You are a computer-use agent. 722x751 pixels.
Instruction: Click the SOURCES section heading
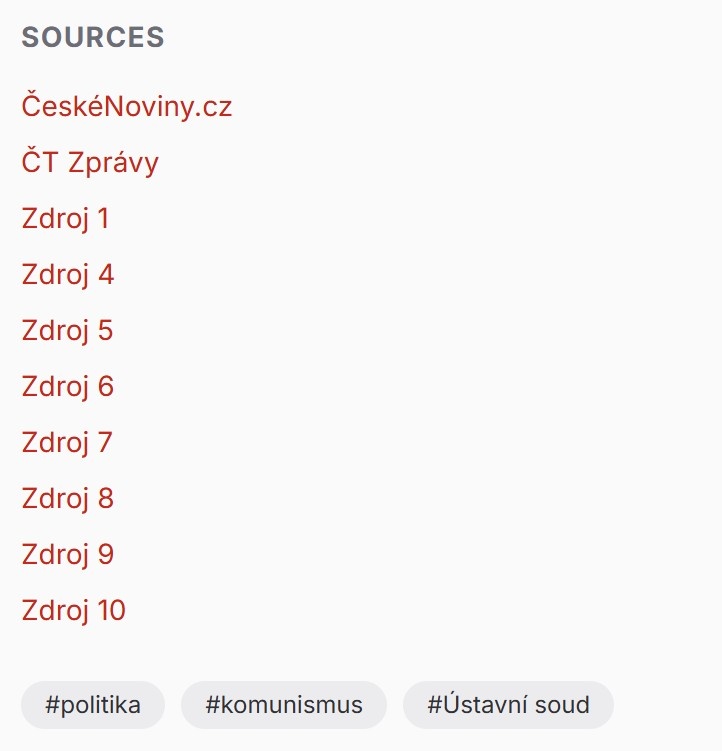[93, 37]
